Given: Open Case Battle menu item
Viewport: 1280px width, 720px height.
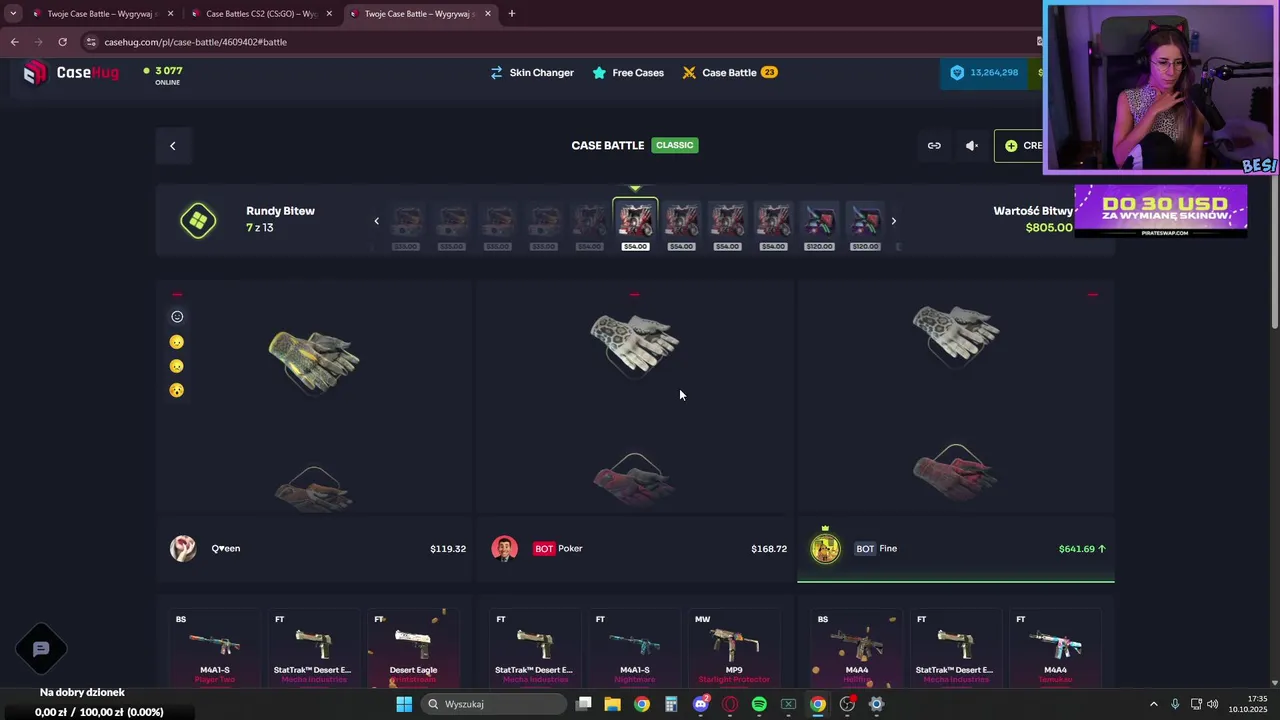Looking at the screenshot, I should 729,73.
